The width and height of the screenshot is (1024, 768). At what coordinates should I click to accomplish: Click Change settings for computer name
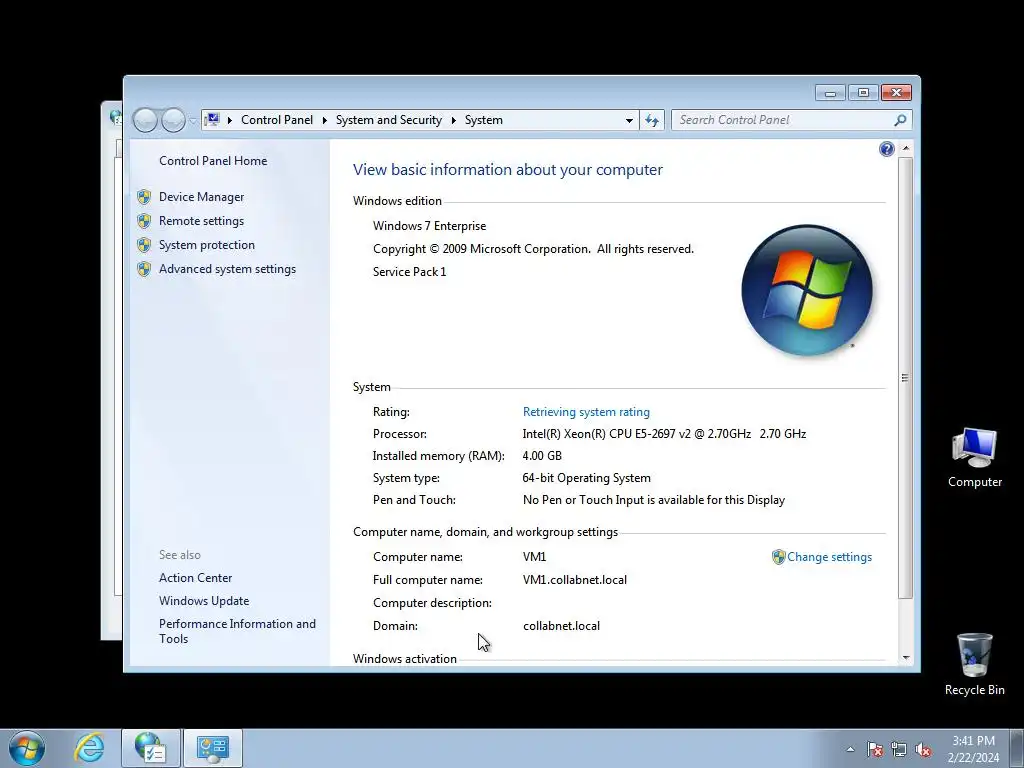click(x=829, y=557)
